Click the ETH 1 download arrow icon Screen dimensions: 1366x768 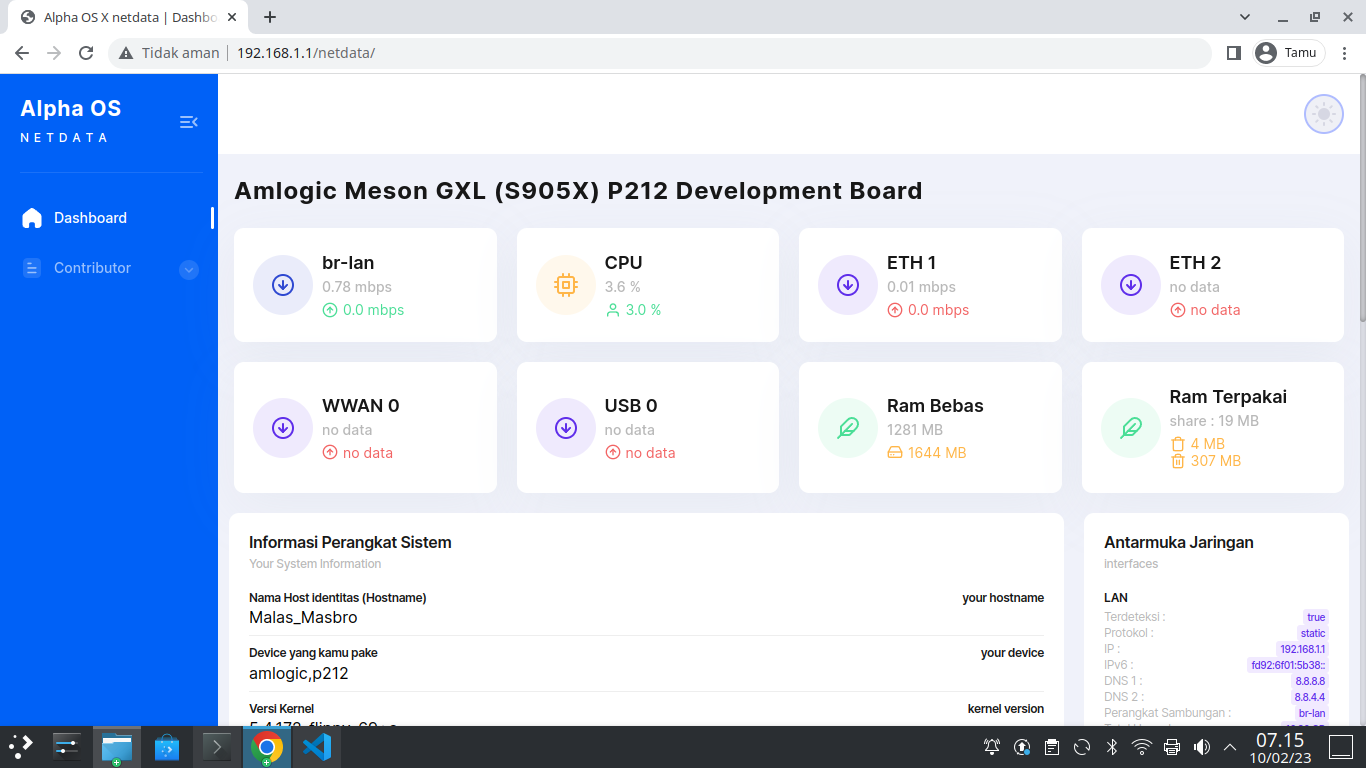pyautogui.click(x=848, y=285)
